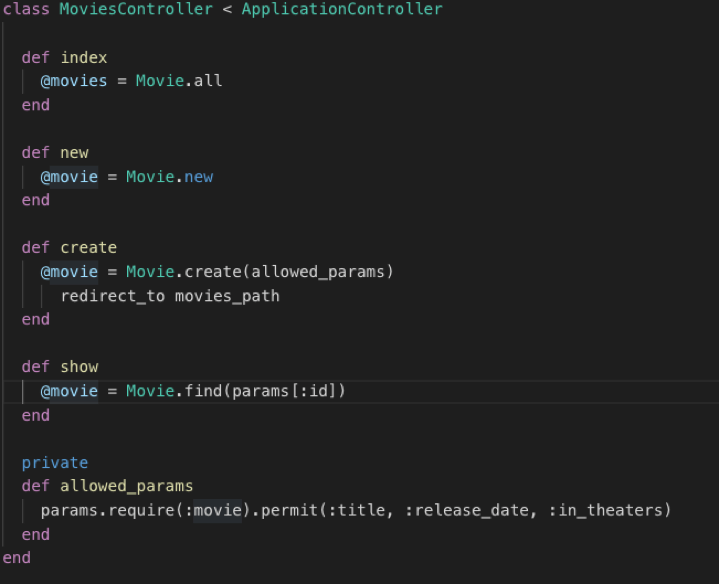
Task: Click ':in_theaters' symbol in permit
Action: (605, 510)
